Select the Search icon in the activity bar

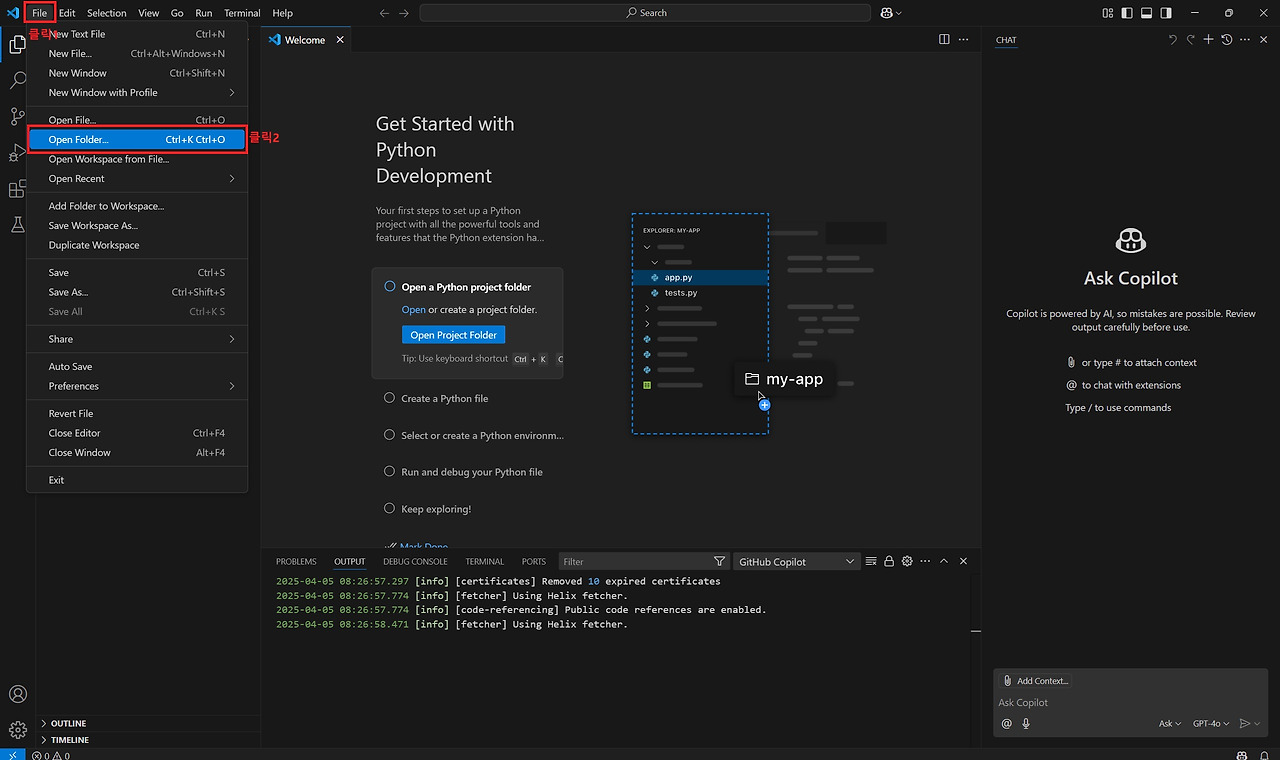17,80
